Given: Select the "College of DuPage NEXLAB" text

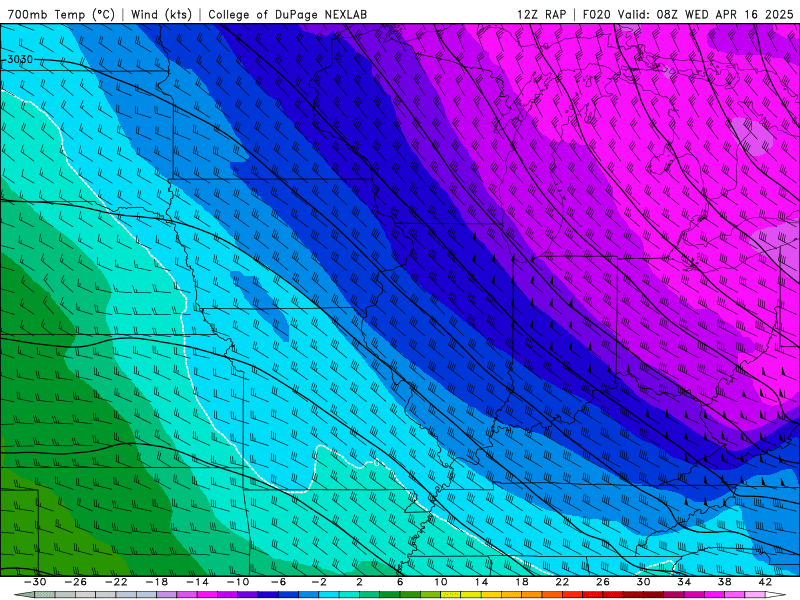Looking at the screenshot, I should [287, 14].
